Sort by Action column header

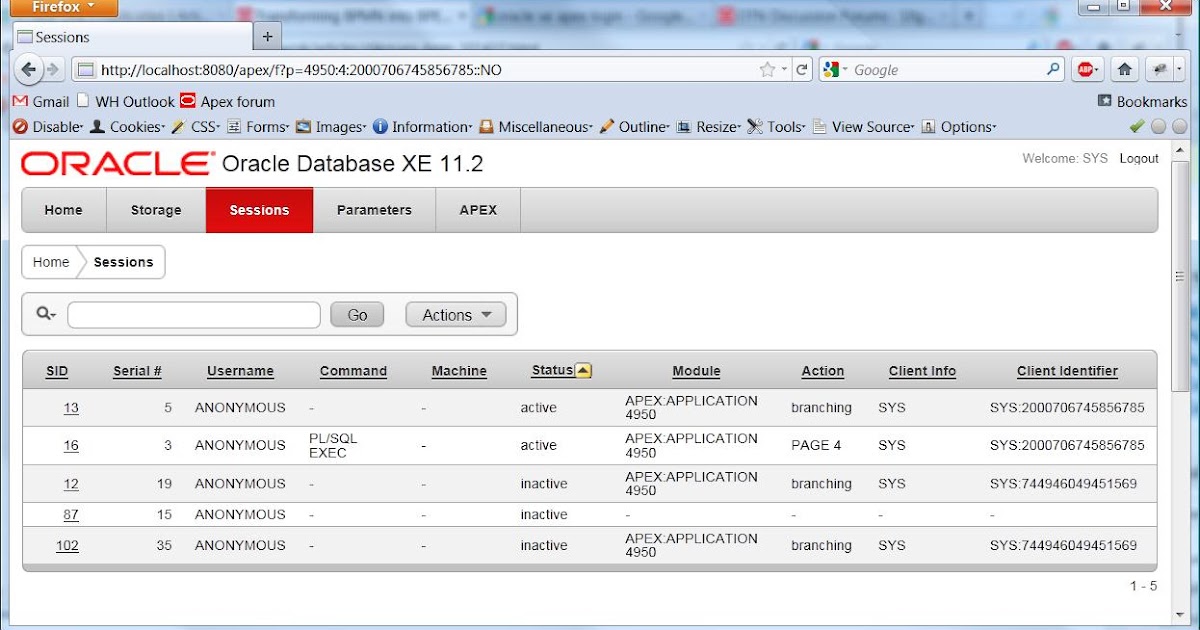823,371
